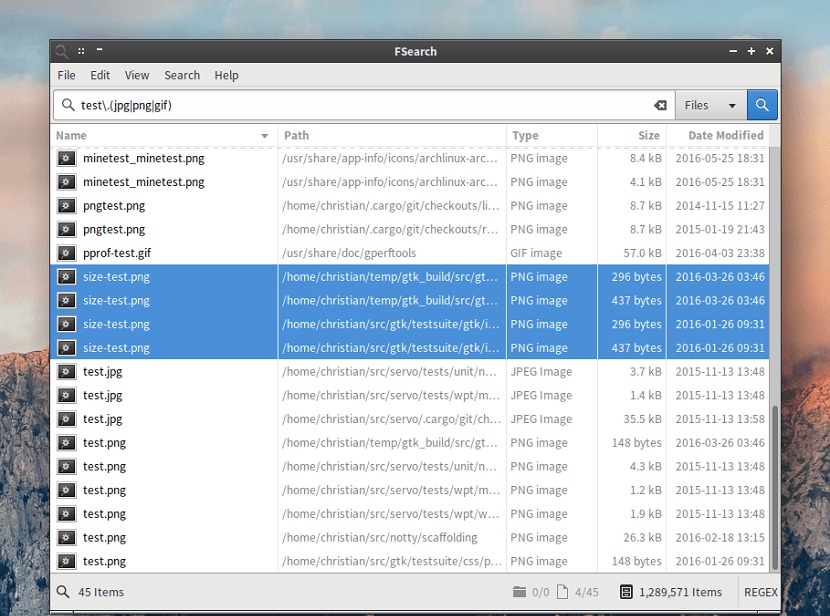
Task: Click the magnifier icon inside the search field
Action: pos(68,105)
